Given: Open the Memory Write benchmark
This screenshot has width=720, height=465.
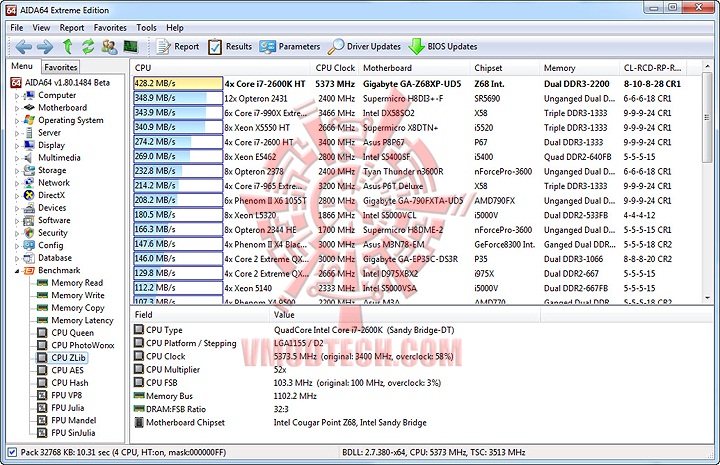Looking at the screenshot, I should pos(78,295).
